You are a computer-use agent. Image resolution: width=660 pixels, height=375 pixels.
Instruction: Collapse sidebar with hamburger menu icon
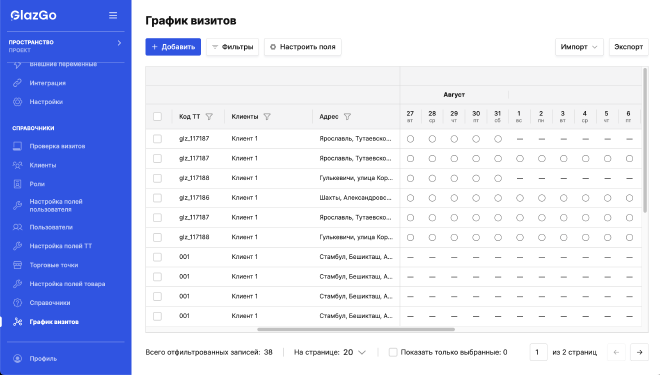click(x=113, y=16)
